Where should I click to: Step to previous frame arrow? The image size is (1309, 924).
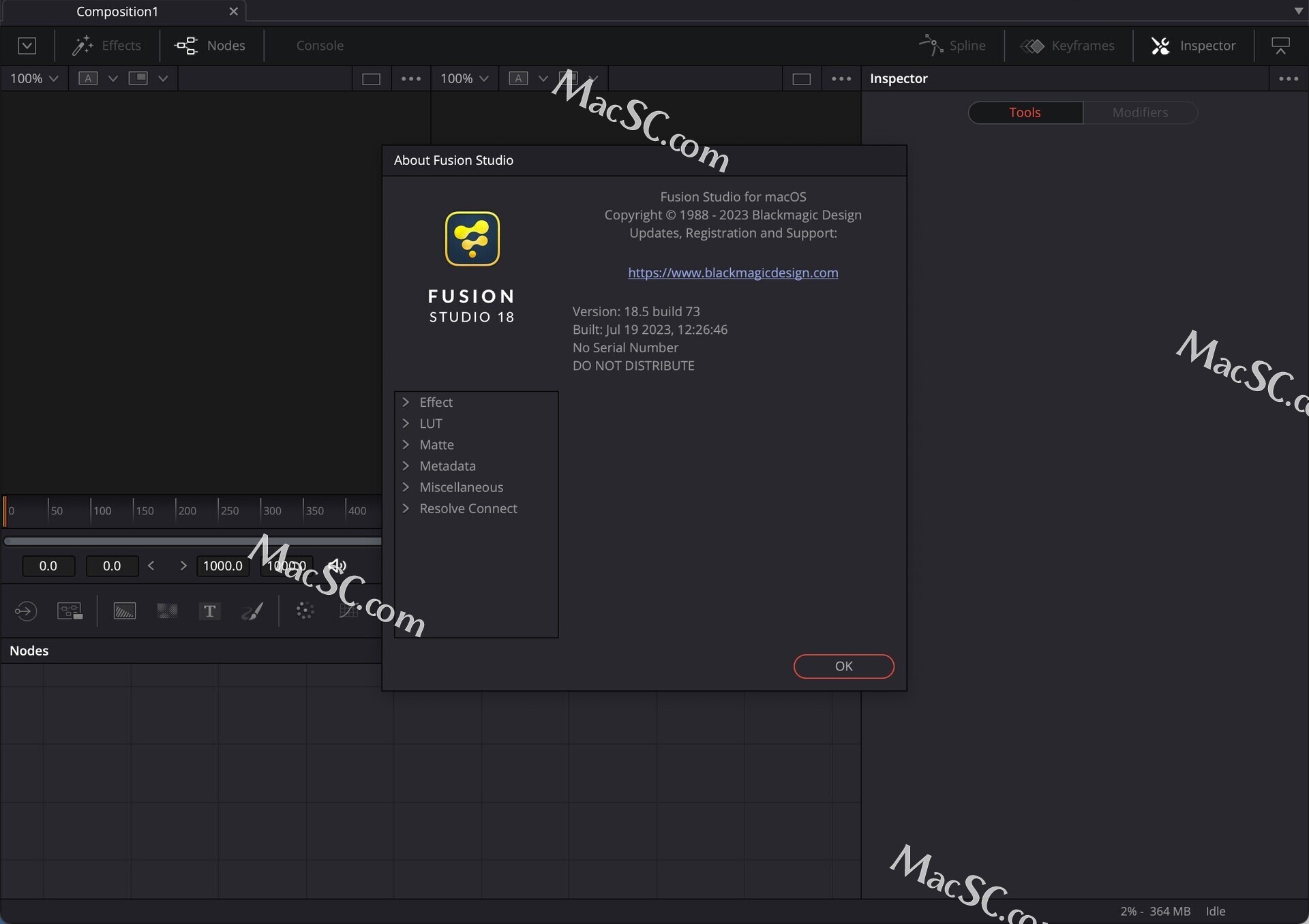pyautogui.click(x=151, y=566)
